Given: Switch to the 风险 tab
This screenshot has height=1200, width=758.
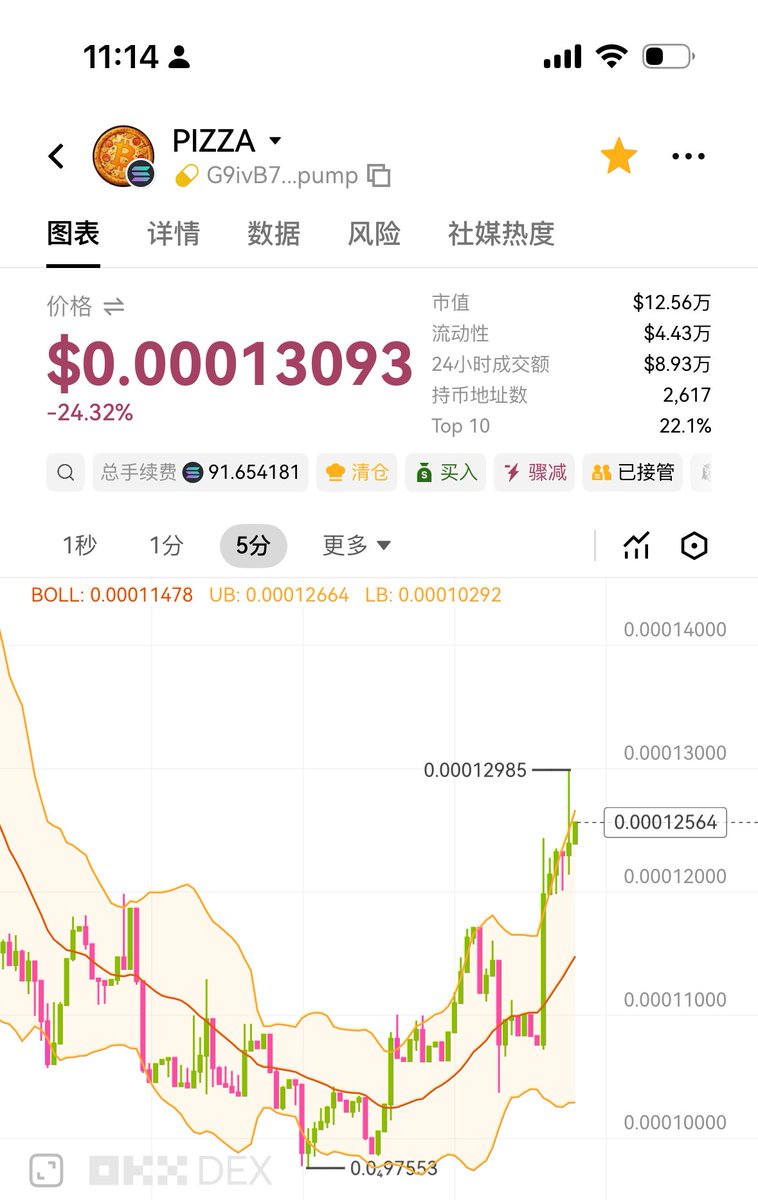Looking at the screenshot, I should coord(374,234).
